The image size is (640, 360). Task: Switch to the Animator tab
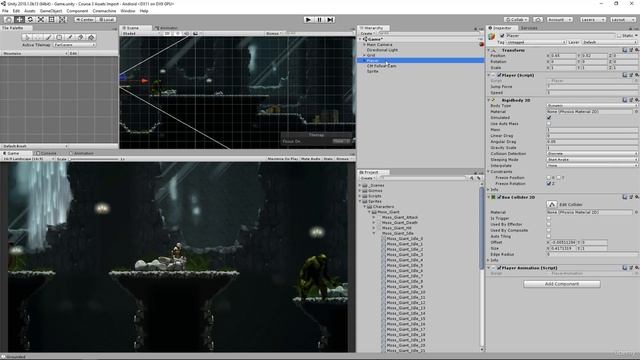pyautogui.click(x=167, y=28)
